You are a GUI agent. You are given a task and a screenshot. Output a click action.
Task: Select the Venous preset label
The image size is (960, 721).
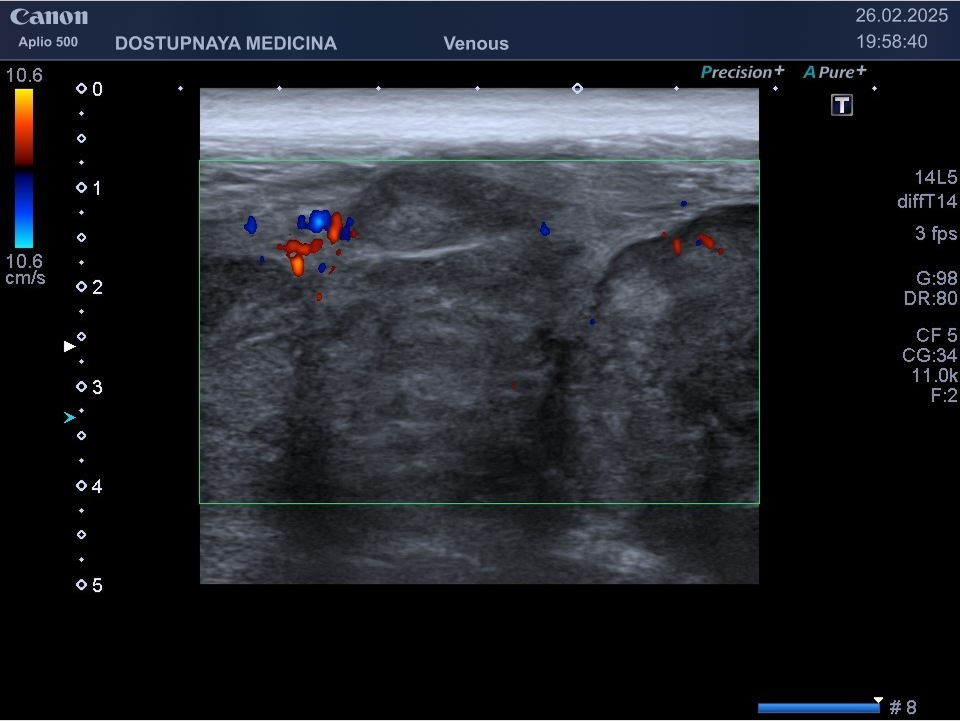tap(476, 44)
